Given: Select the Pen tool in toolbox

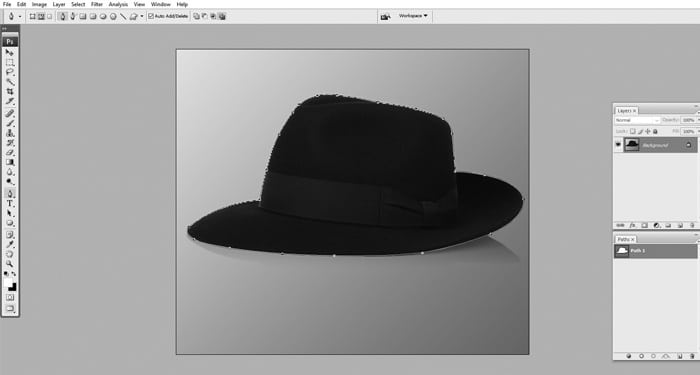Looking at the screenshot, I should (x=9, y=194).
